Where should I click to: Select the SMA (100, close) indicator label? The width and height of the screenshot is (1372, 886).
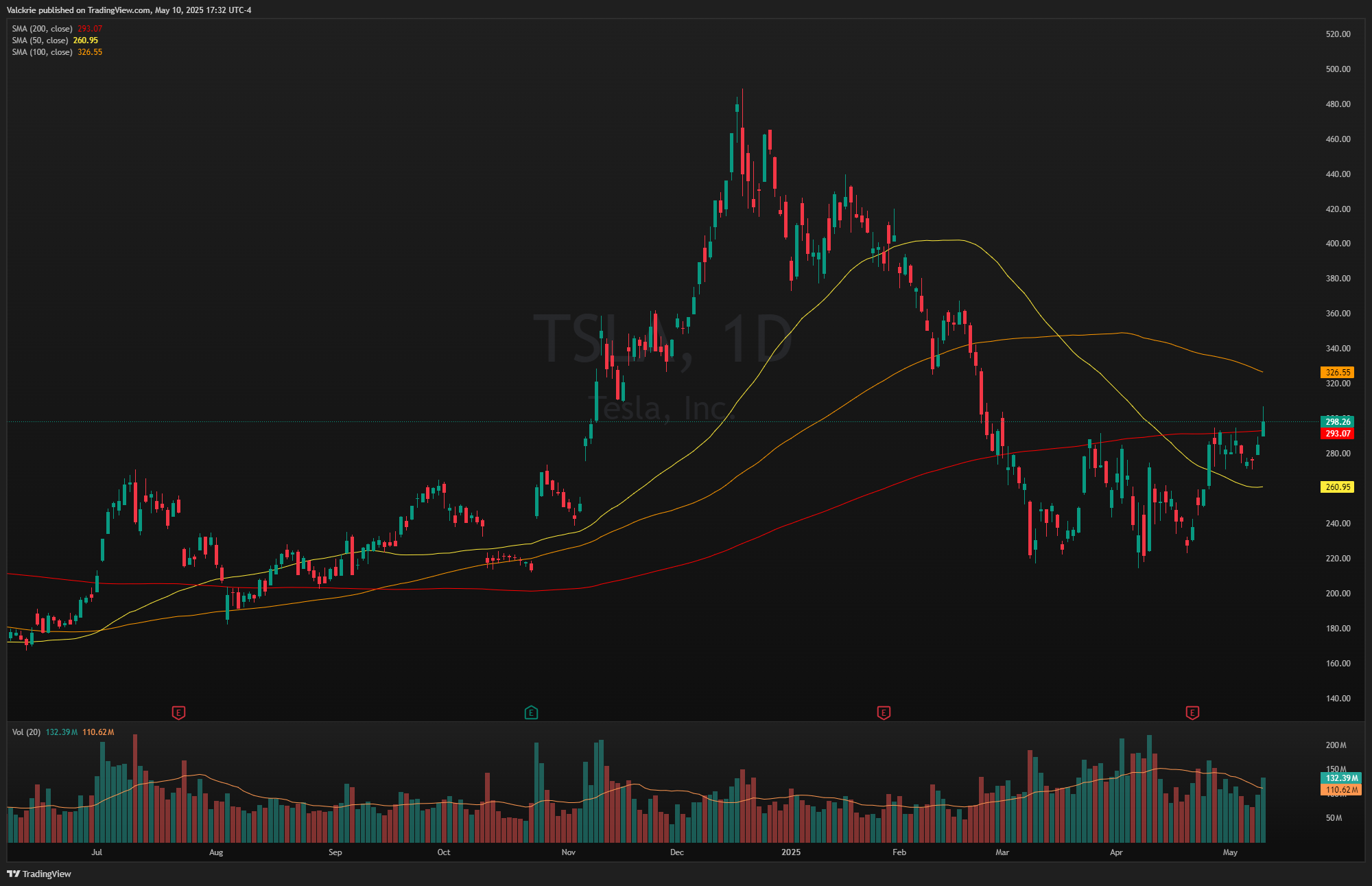click(42, 52)
